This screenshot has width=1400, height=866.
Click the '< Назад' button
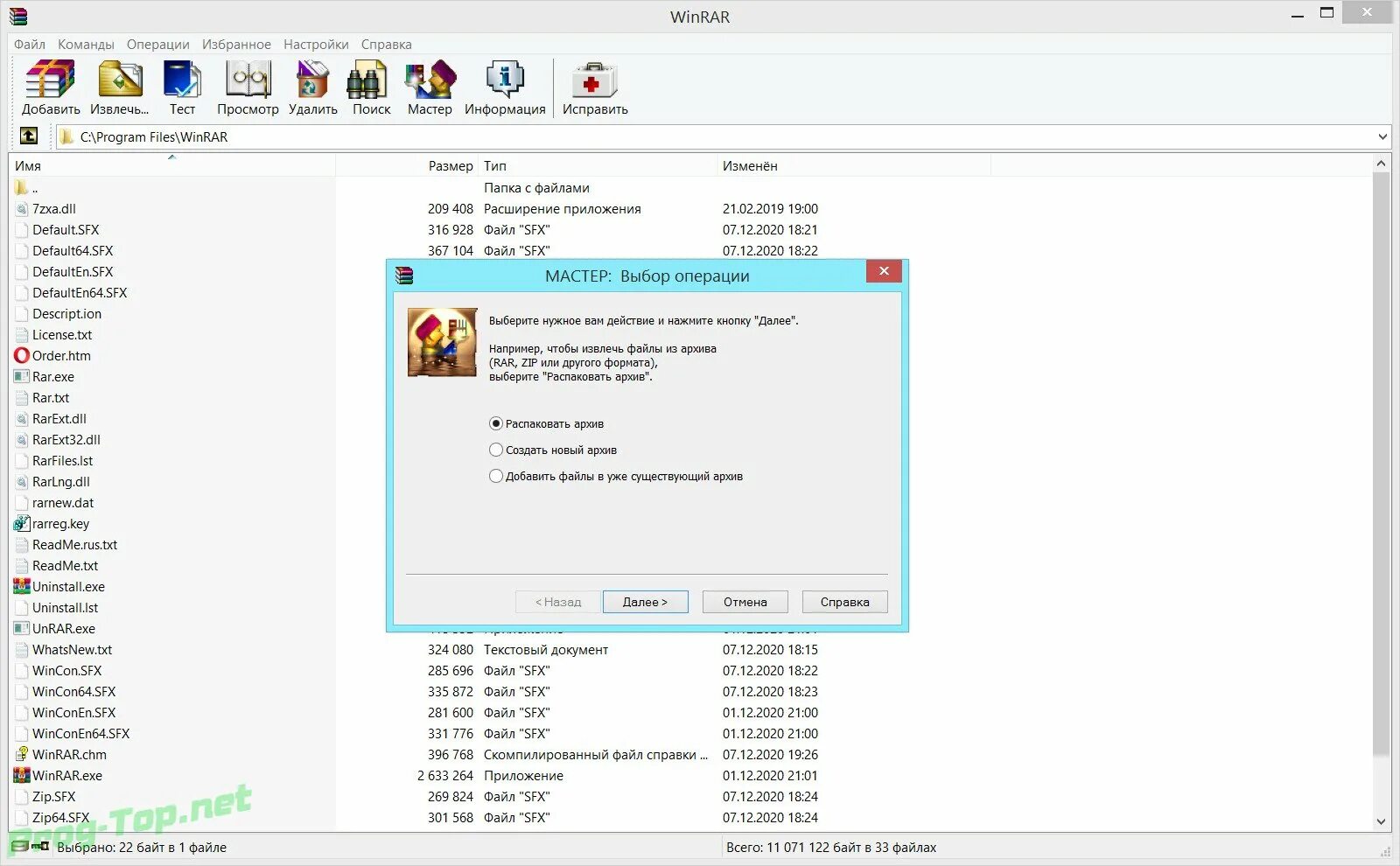pyautogui.click(x=558, y=602)
